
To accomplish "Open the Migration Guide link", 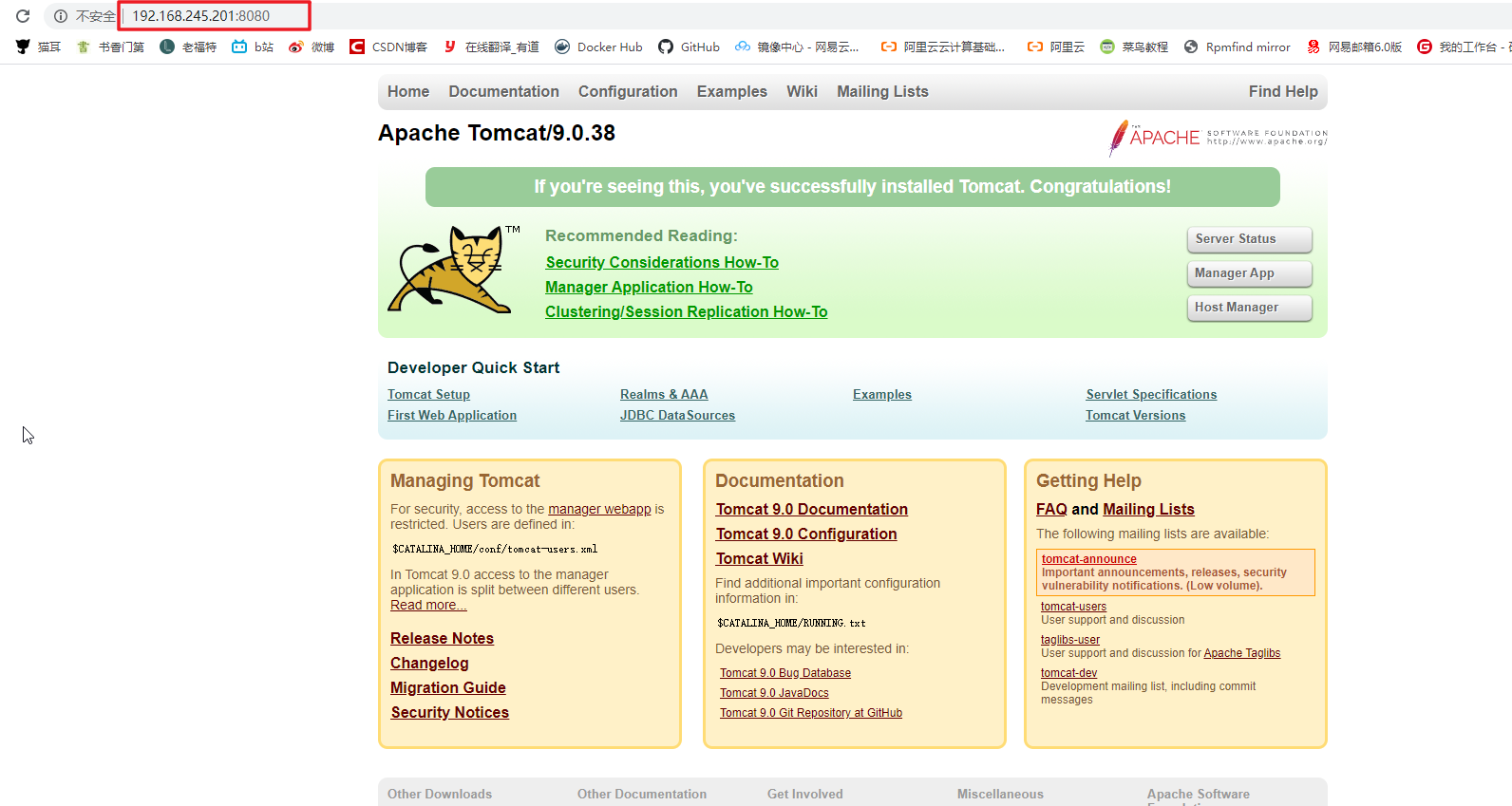I will pos(447,687).
